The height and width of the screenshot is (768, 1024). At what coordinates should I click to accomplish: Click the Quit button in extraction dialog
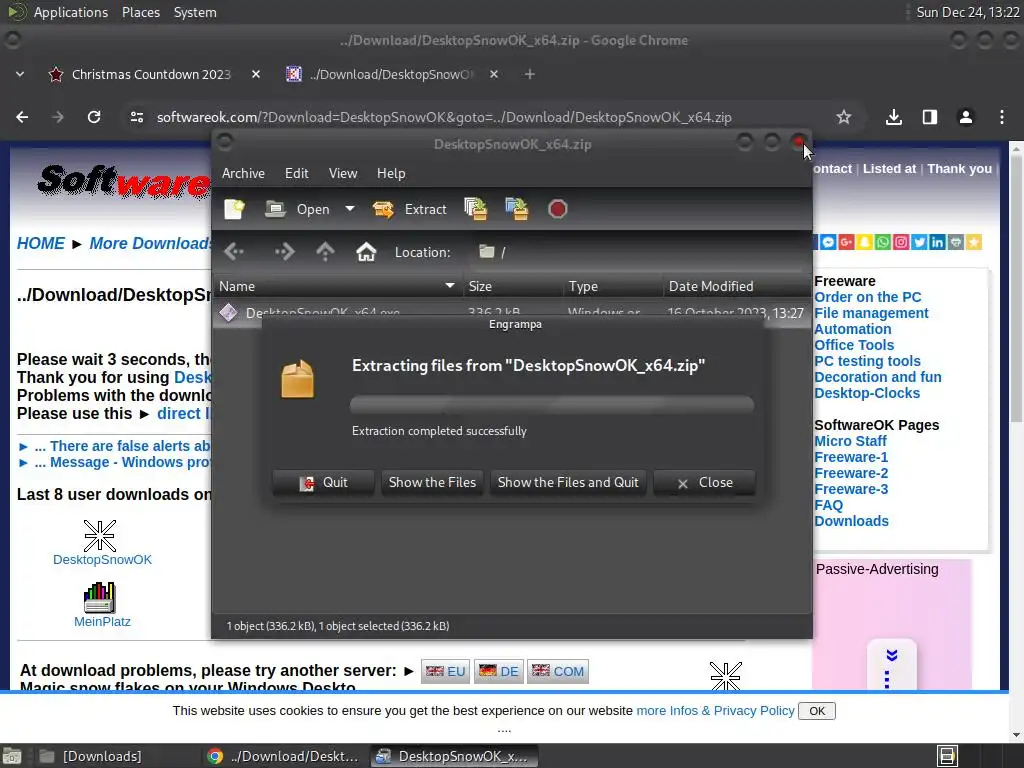click(323, 483)
